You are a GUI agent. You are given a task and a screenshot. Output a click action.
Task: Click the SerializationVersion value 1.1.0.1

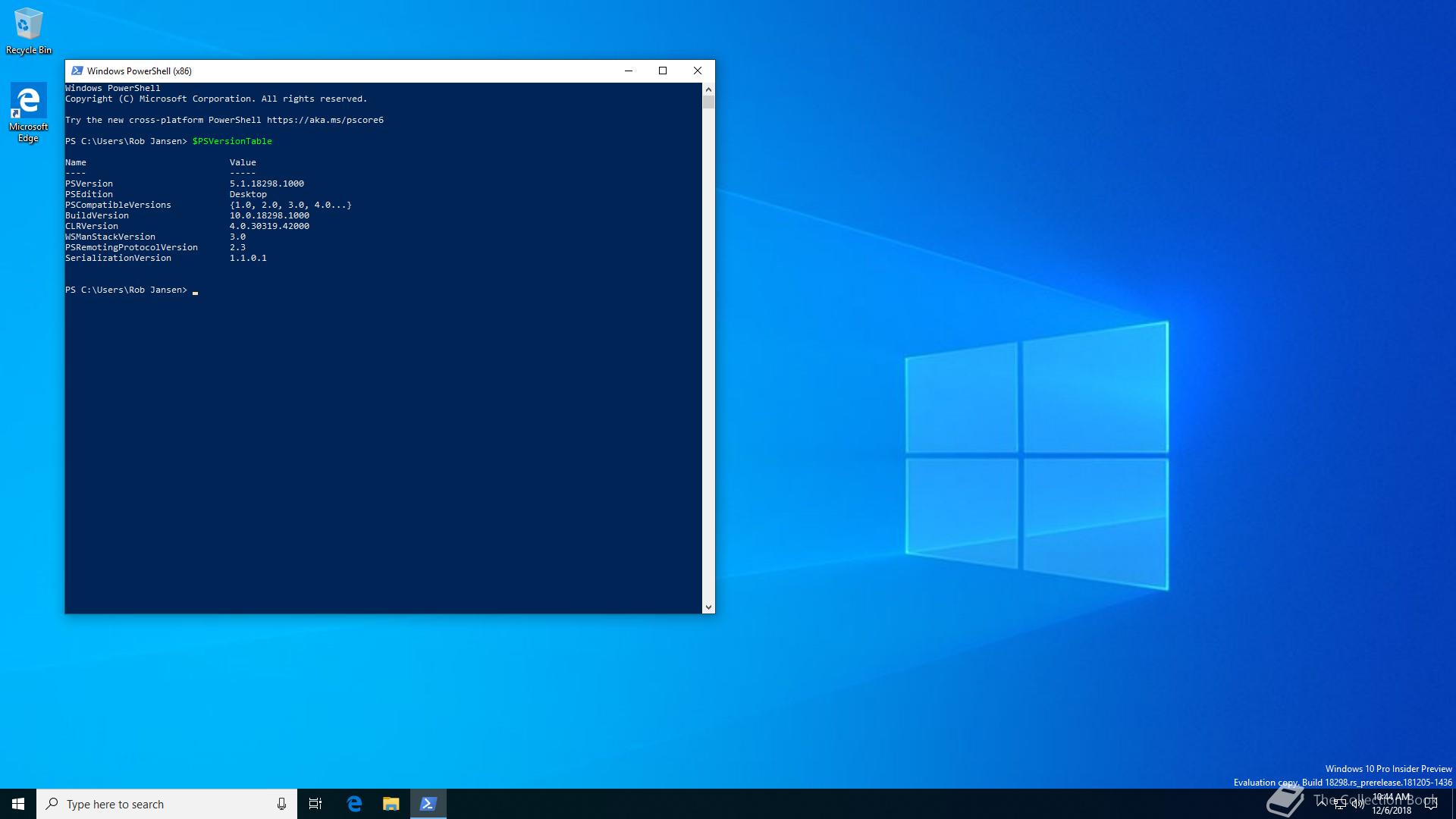coord(248,258)
